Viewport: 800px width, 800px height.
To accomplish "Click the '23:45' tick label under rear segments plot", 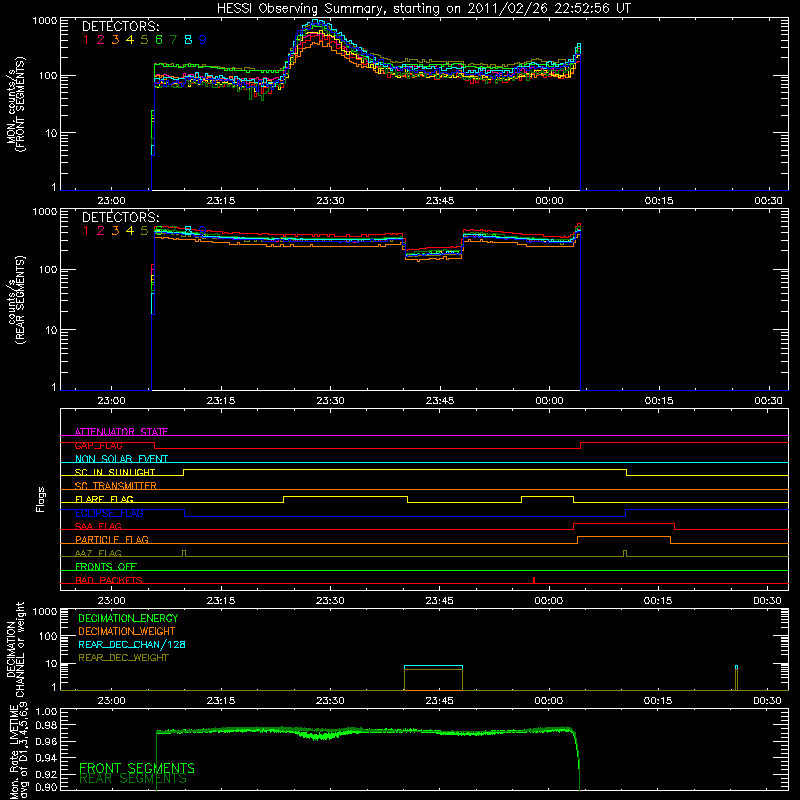I will pos(440,401).
